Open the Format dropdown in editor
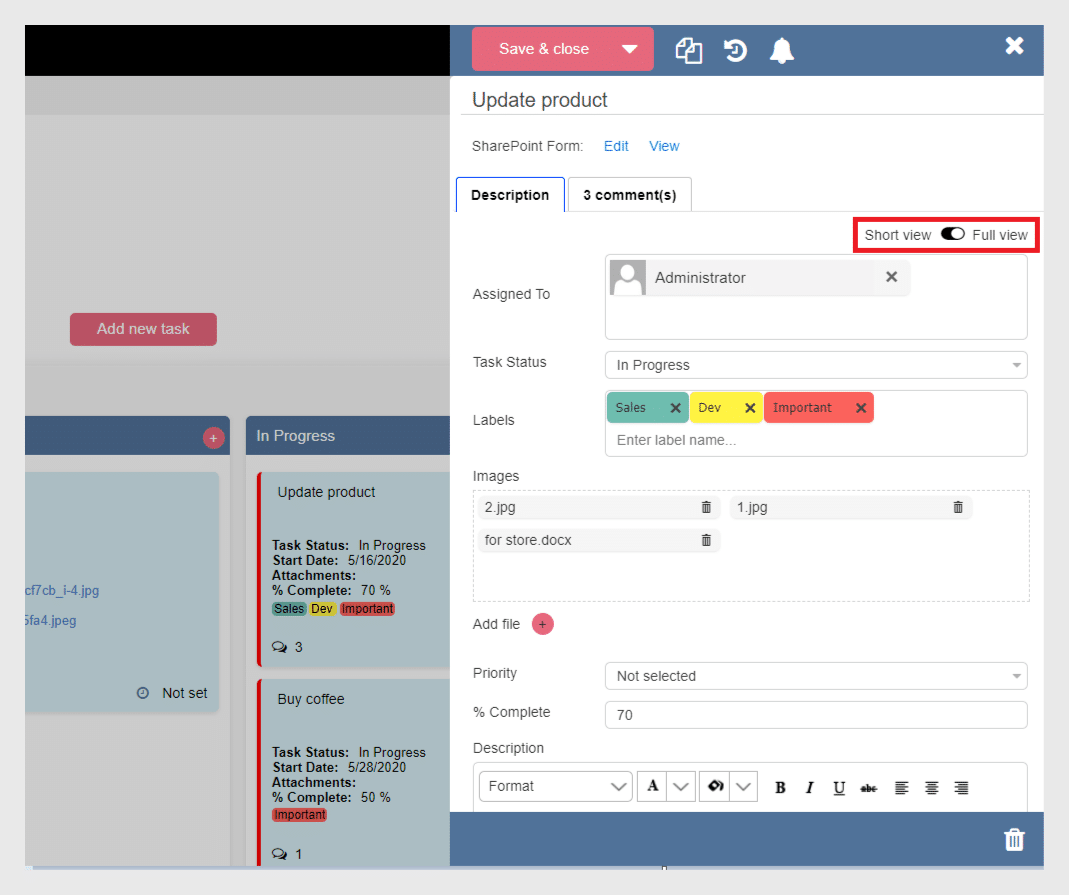1069x895 pixels. click(x=555, y=786)
